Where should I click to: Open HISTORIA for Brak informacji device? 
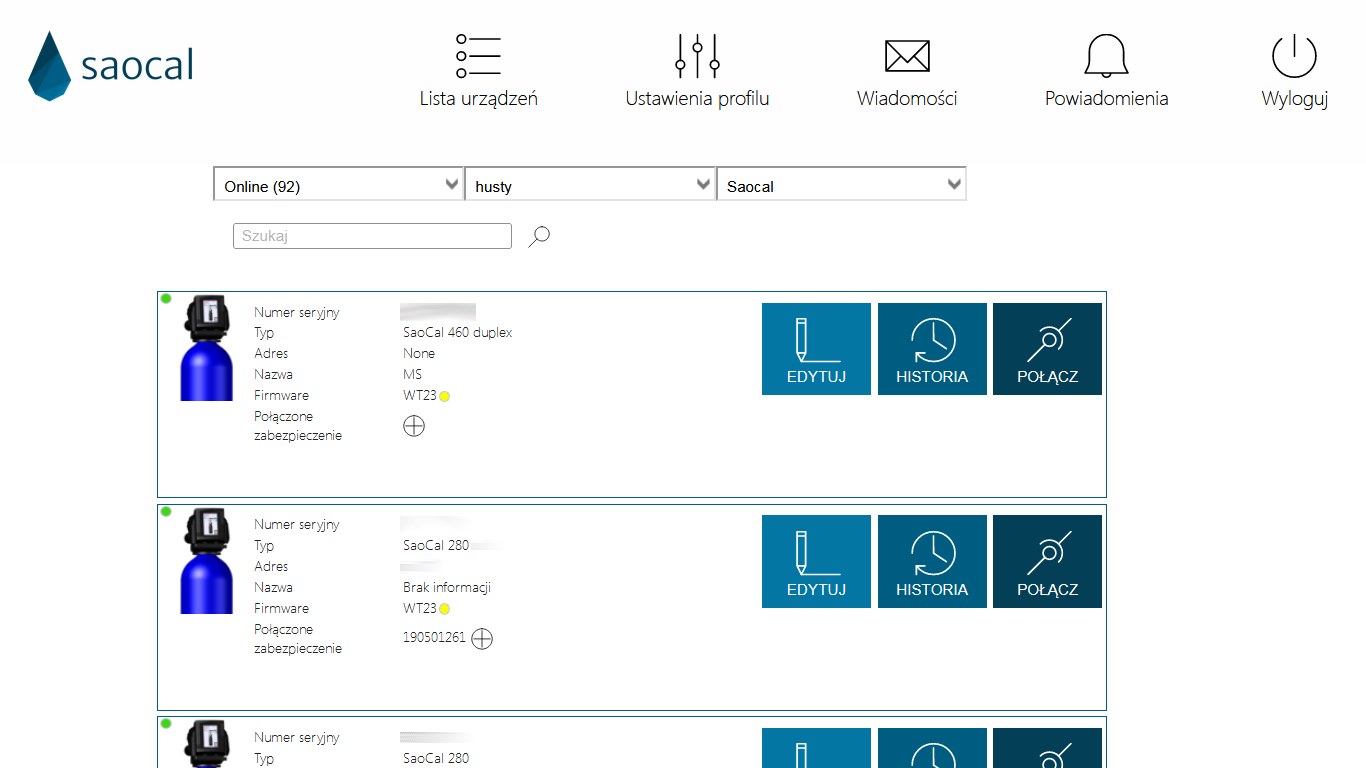pos(932,561)
